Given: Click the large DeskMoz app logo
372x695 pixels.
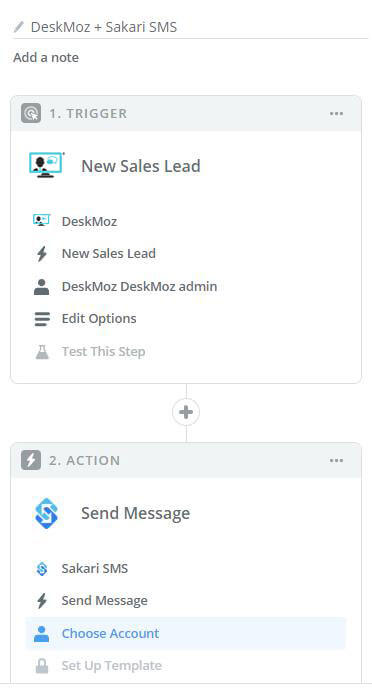Looking at the screenshot, I should click(x=46, y=165).
